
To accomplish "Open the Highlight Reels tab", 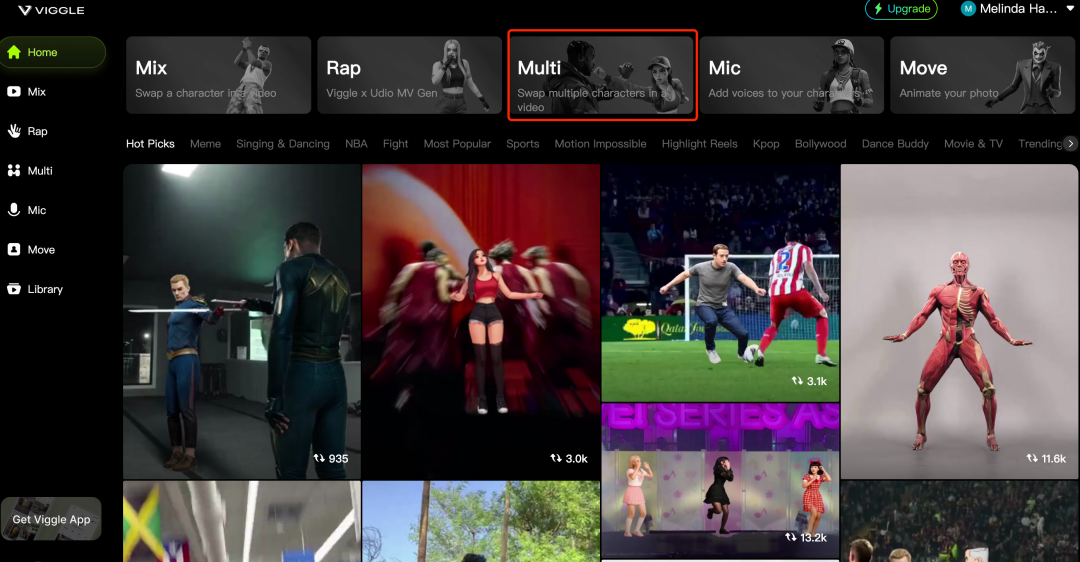I will click(x=700, y=143).
